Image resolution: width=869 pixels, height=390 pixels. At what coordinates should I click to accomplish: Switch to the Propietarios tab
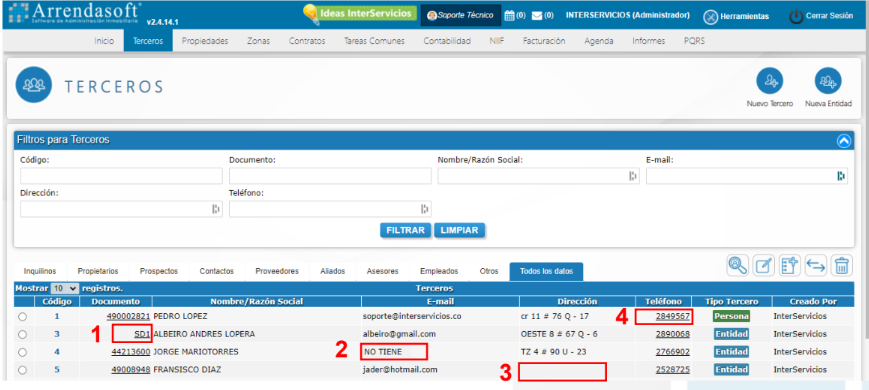[98, 271]
